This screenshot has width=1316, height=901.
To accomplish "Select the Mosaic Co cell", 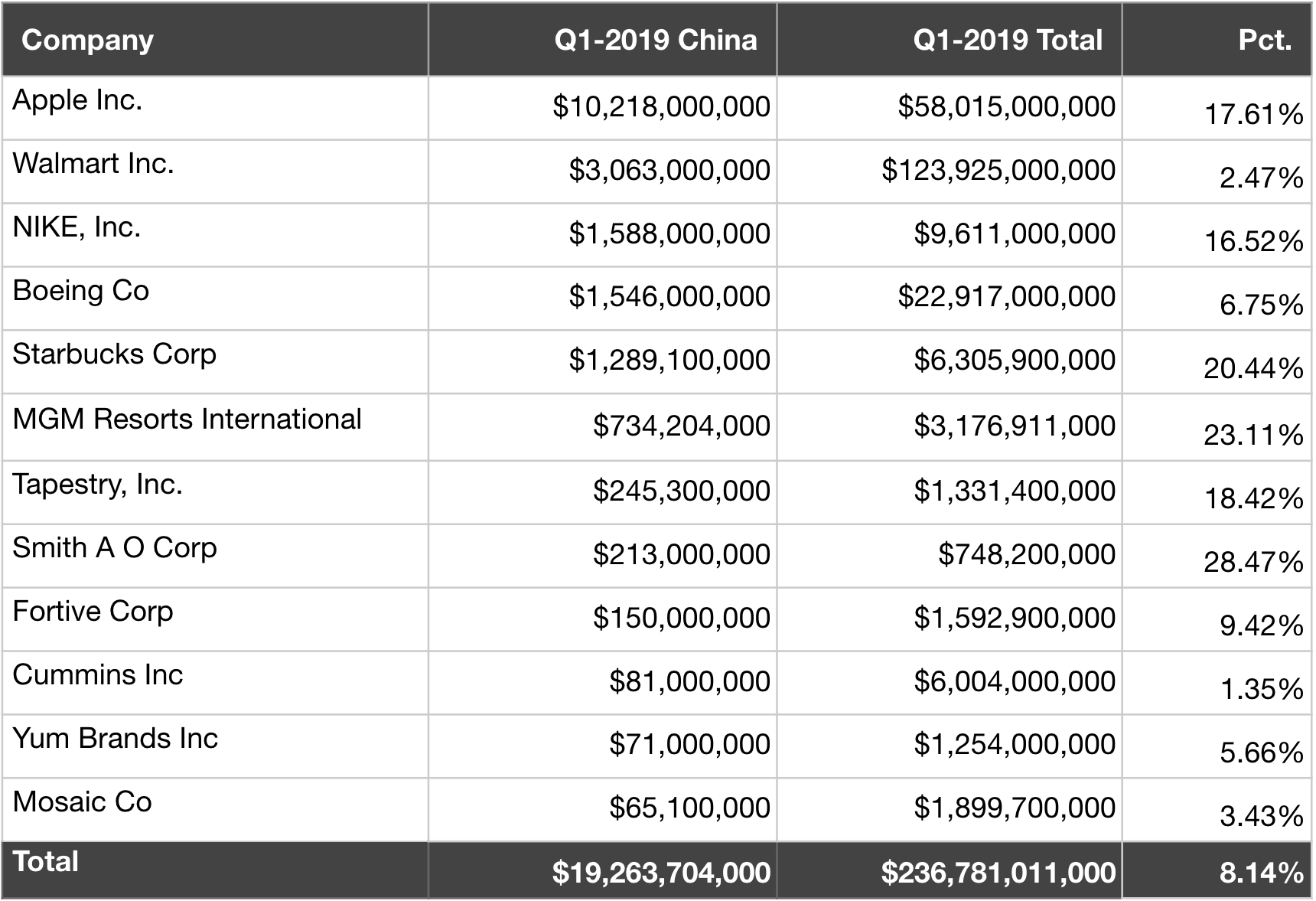I will point(82,802).
